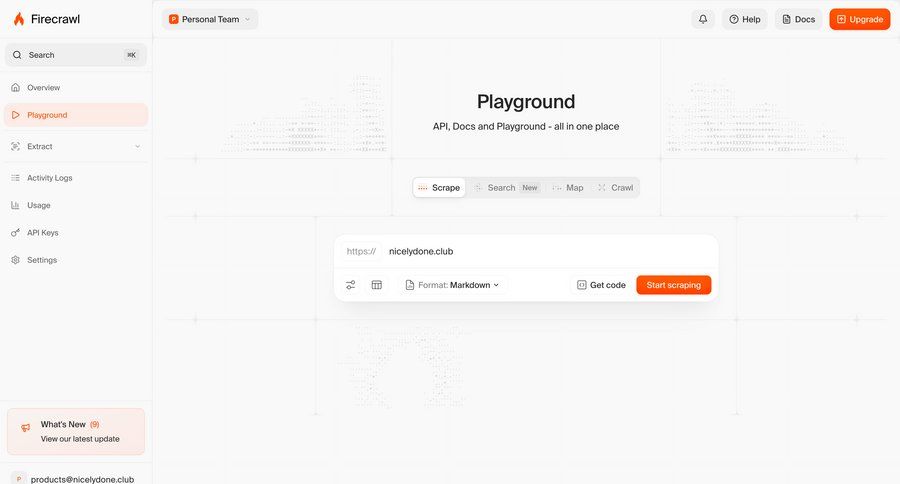Image resolution: width=900 pixels, height=484 pixels.
Task: Open Settings from the sidebar
Action: 41,260
